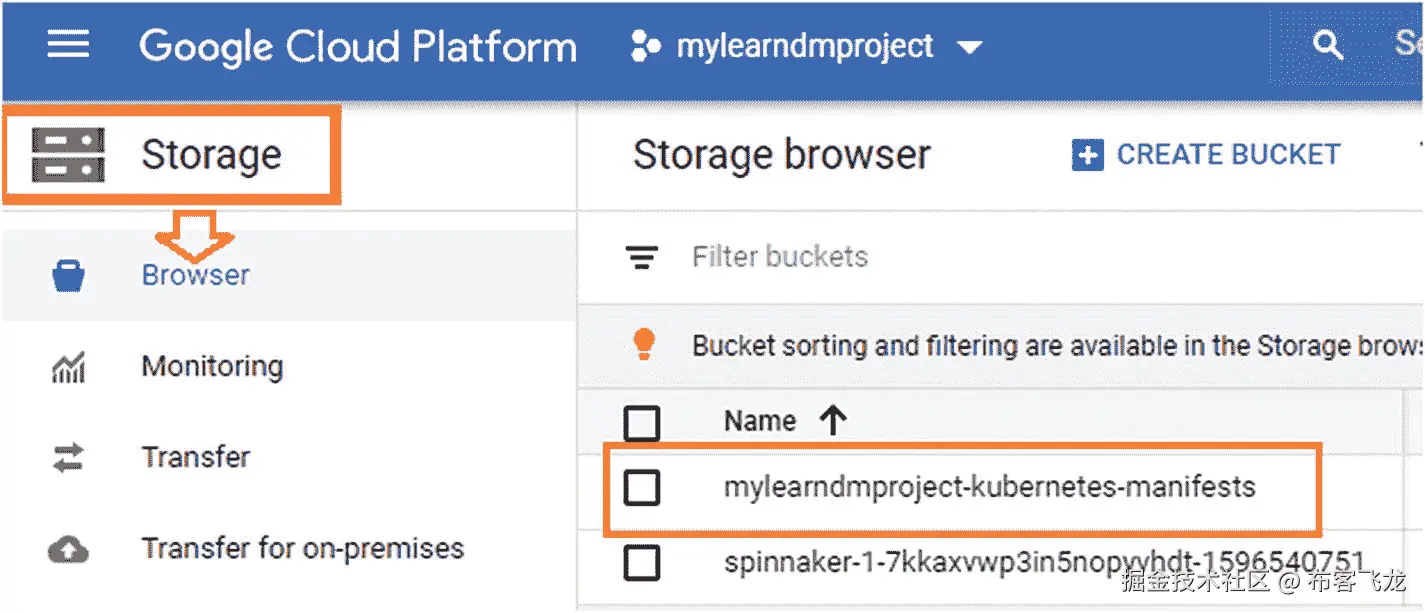Toggle the select-all buckets checkbox
Image resolution: width=1425 pixels, height=613 pixels.
(x=641, y=422)
